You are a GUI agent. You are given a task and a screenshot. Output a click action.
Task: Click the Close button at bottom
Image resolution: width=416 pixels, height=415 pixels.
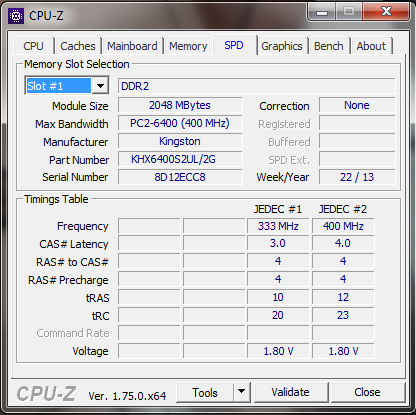(367, 392)
